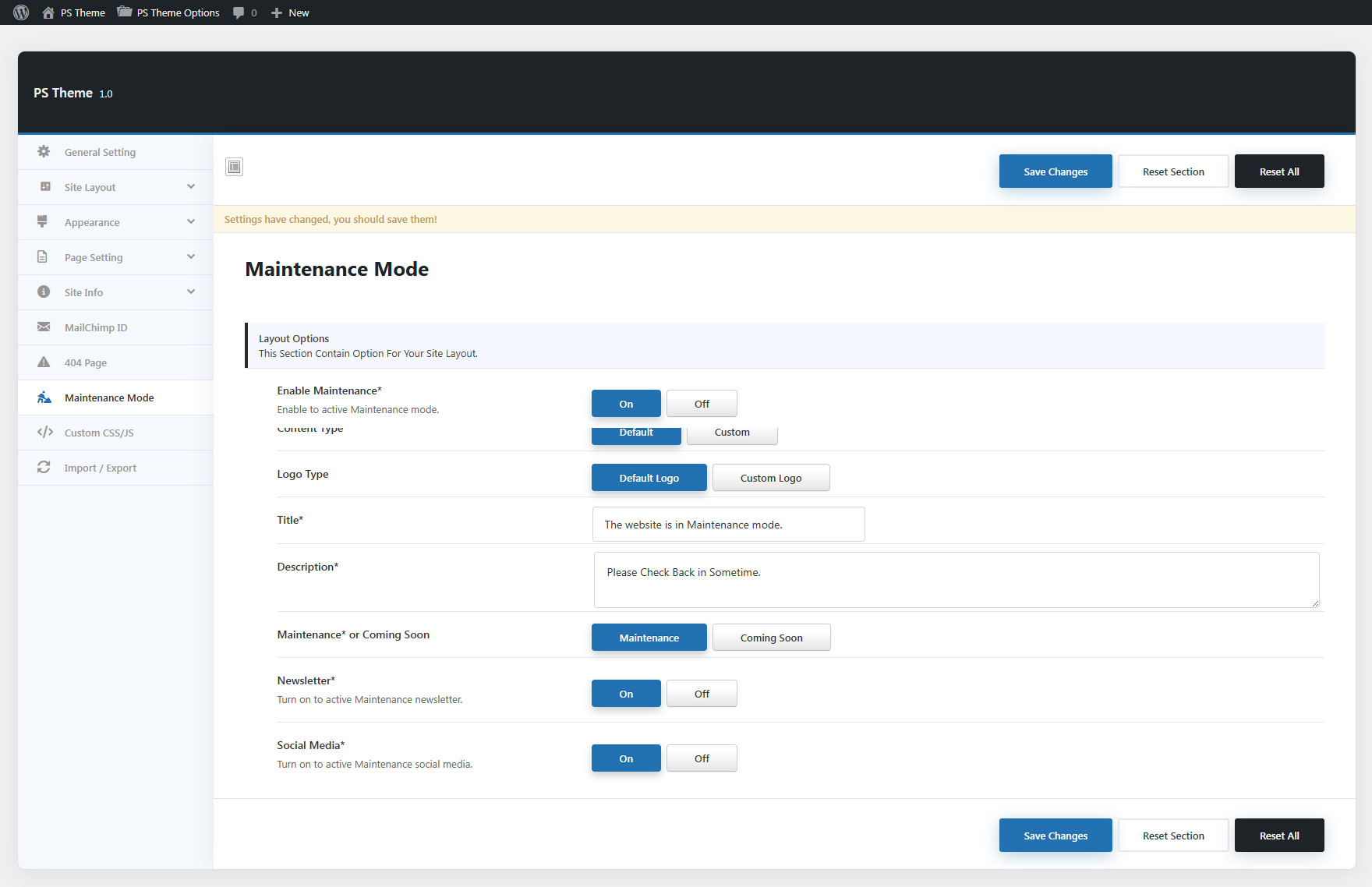Click the expand all sections icon
The height and width of the screenshot is (887, 1372).
(234, 167)
